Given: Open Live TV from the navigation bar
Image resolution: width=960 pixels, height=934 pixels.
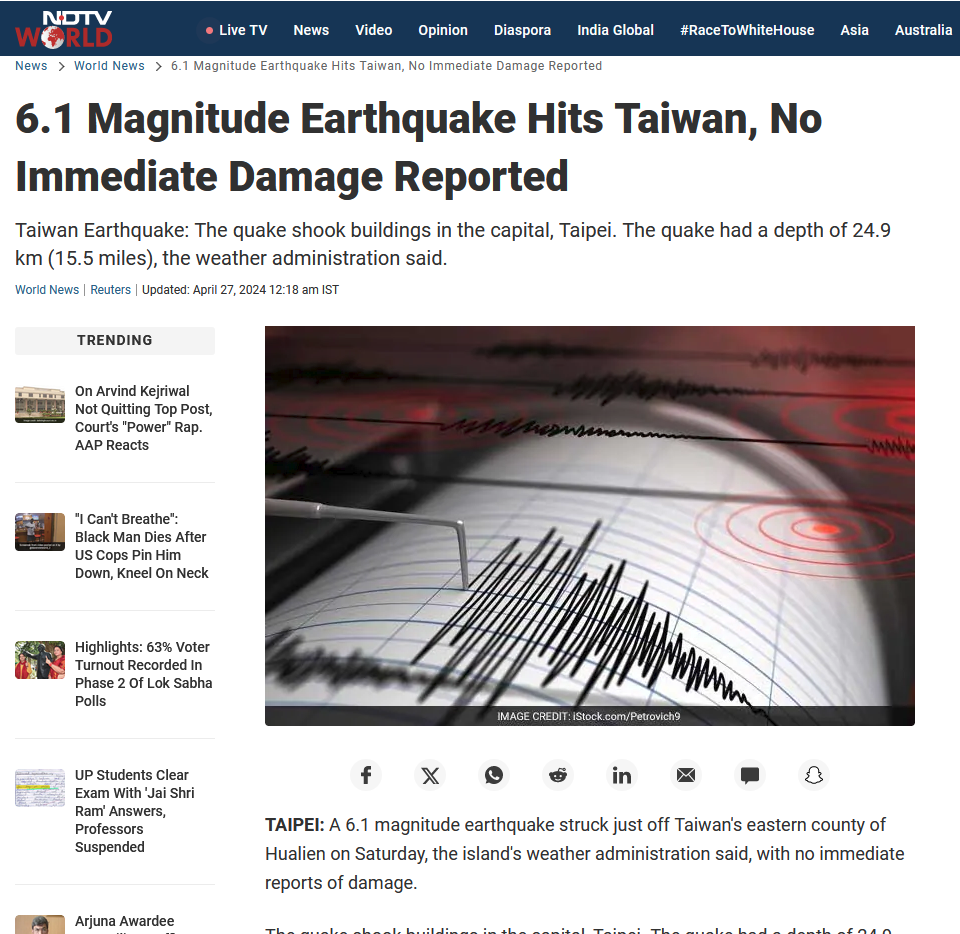Looking at the screenshot, I should 237,30.
